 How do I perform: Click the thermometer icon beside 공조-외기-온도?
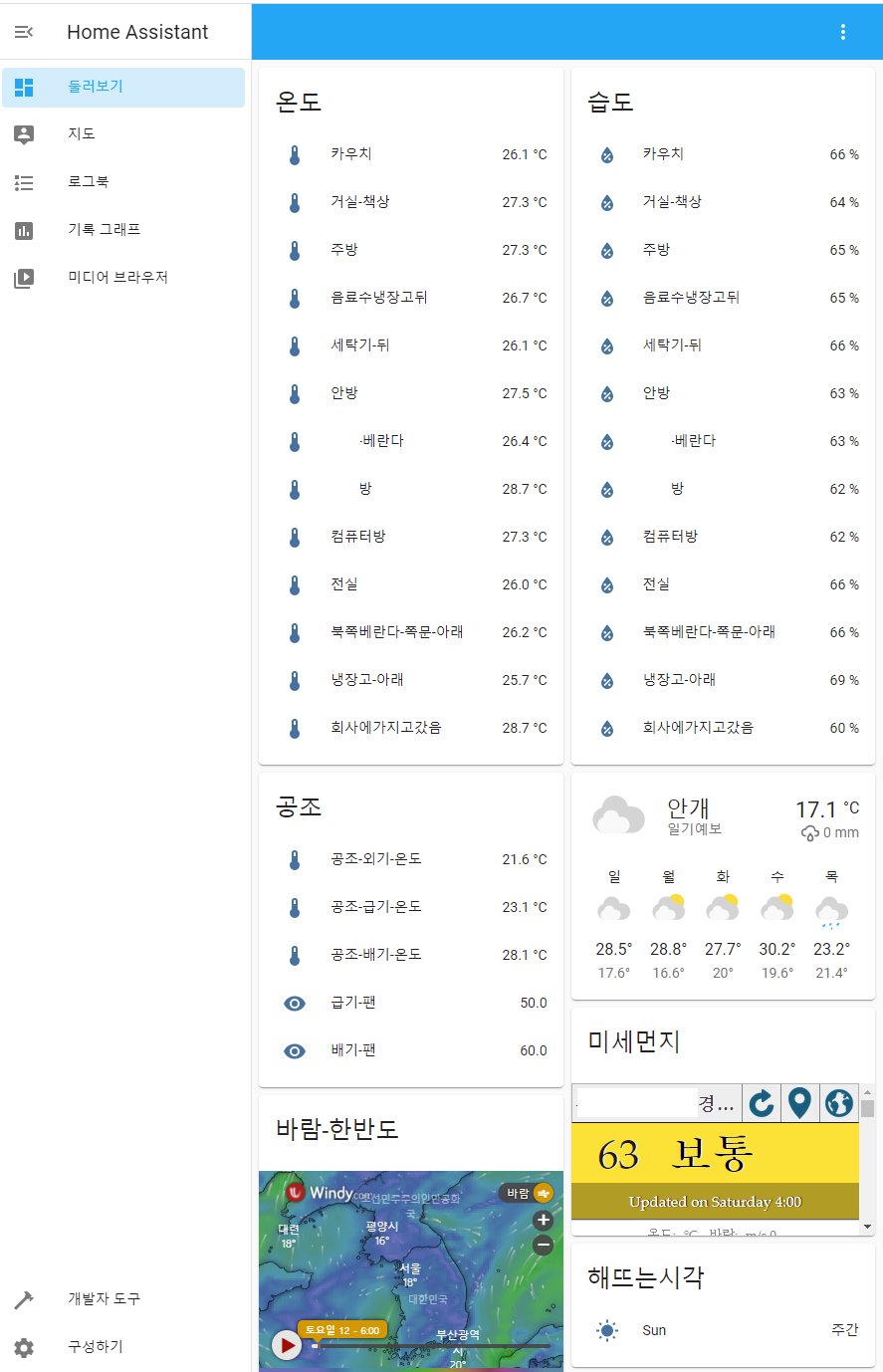pyautogui.click(x=295, y=859)
